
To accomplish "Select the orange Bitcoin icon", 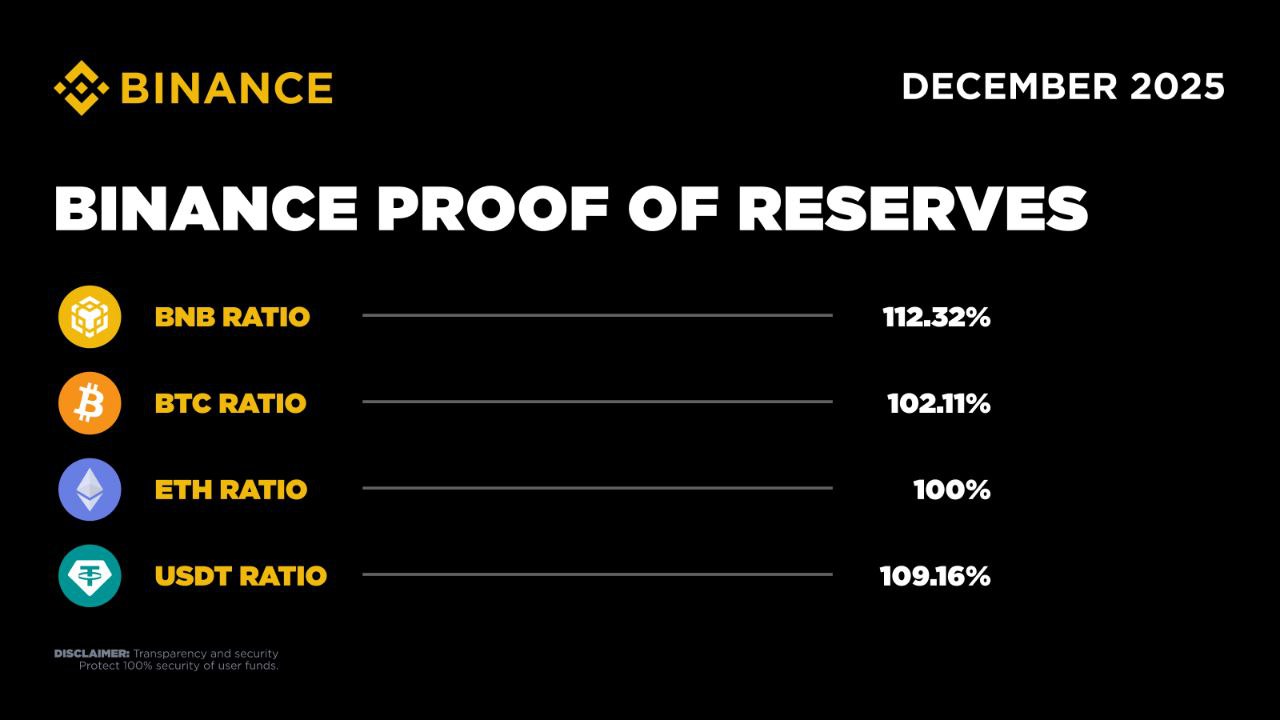I will point(89,403).
